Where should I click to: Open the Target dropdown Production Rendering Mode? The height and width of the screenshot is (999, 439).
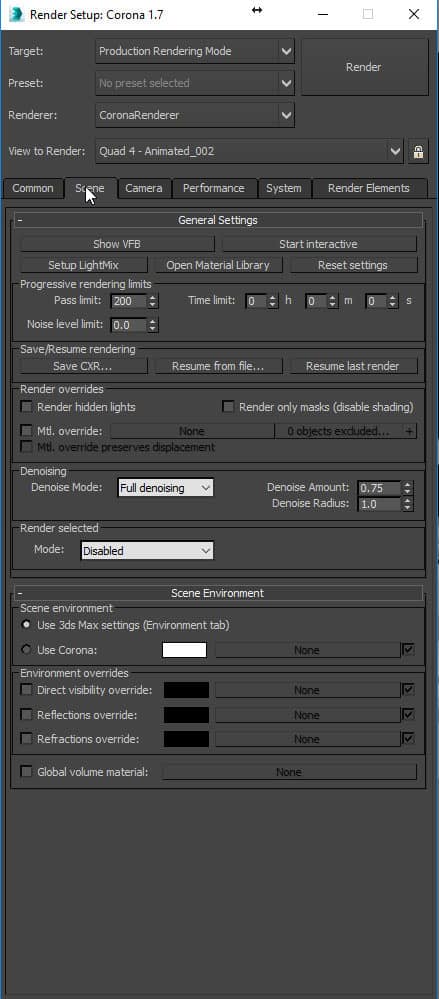click(x=195, y=51)
